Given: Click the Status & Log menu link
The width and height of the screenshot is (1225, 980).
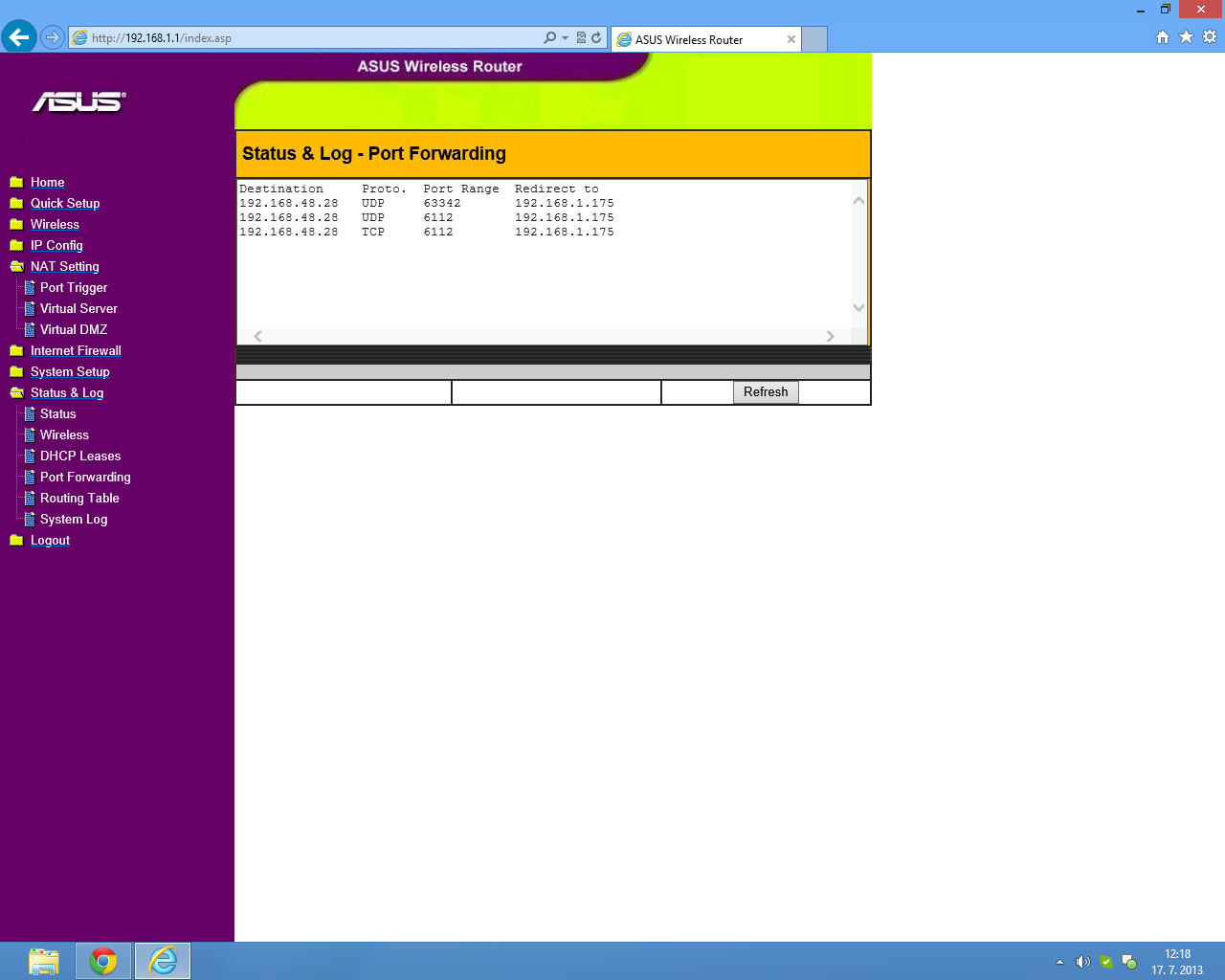Looking at the screenshot, I should (x=67, y=392).
